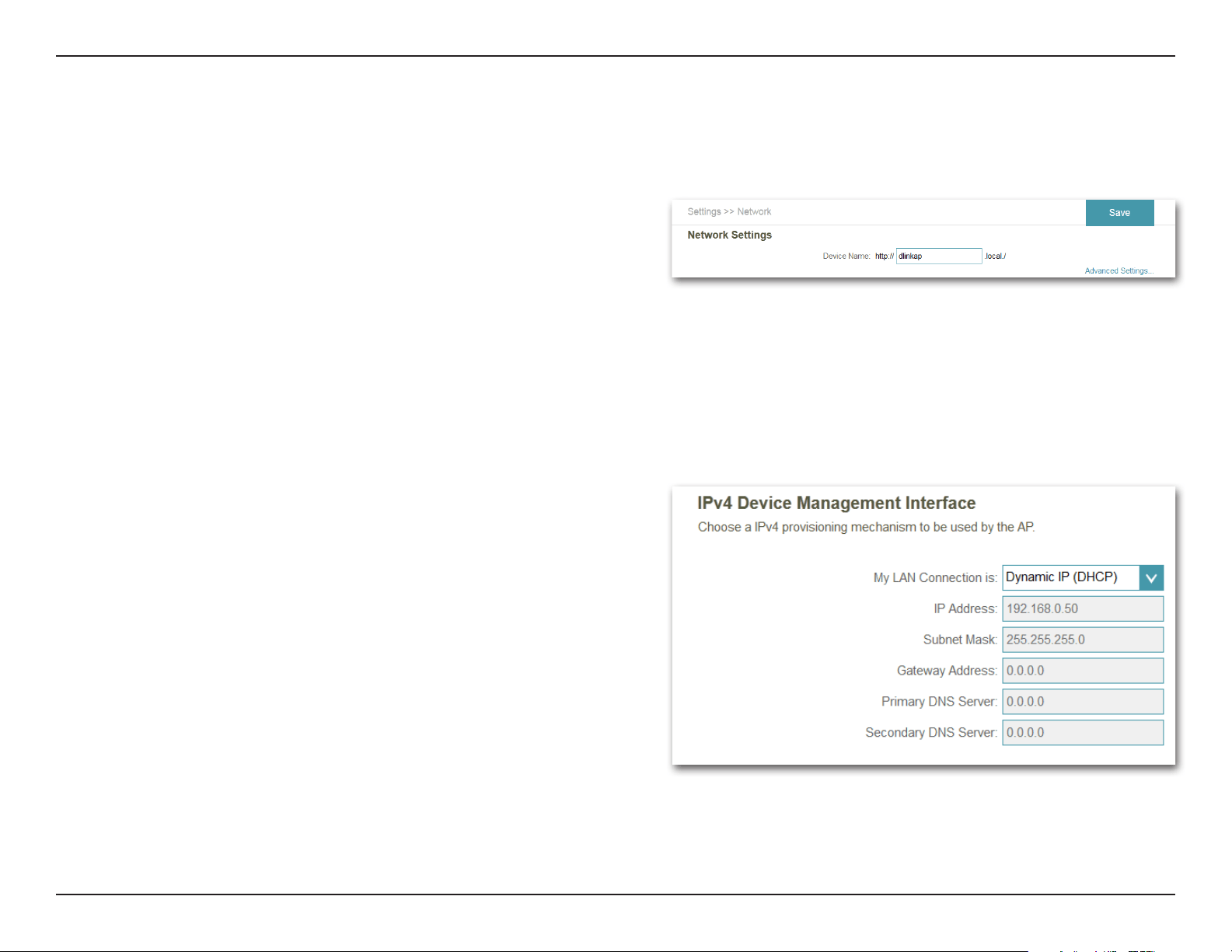This screenshot has height=952, width=1232.
Task: Click the Subnet Mask field 255.255.255.0
Action: point(1083,640)
